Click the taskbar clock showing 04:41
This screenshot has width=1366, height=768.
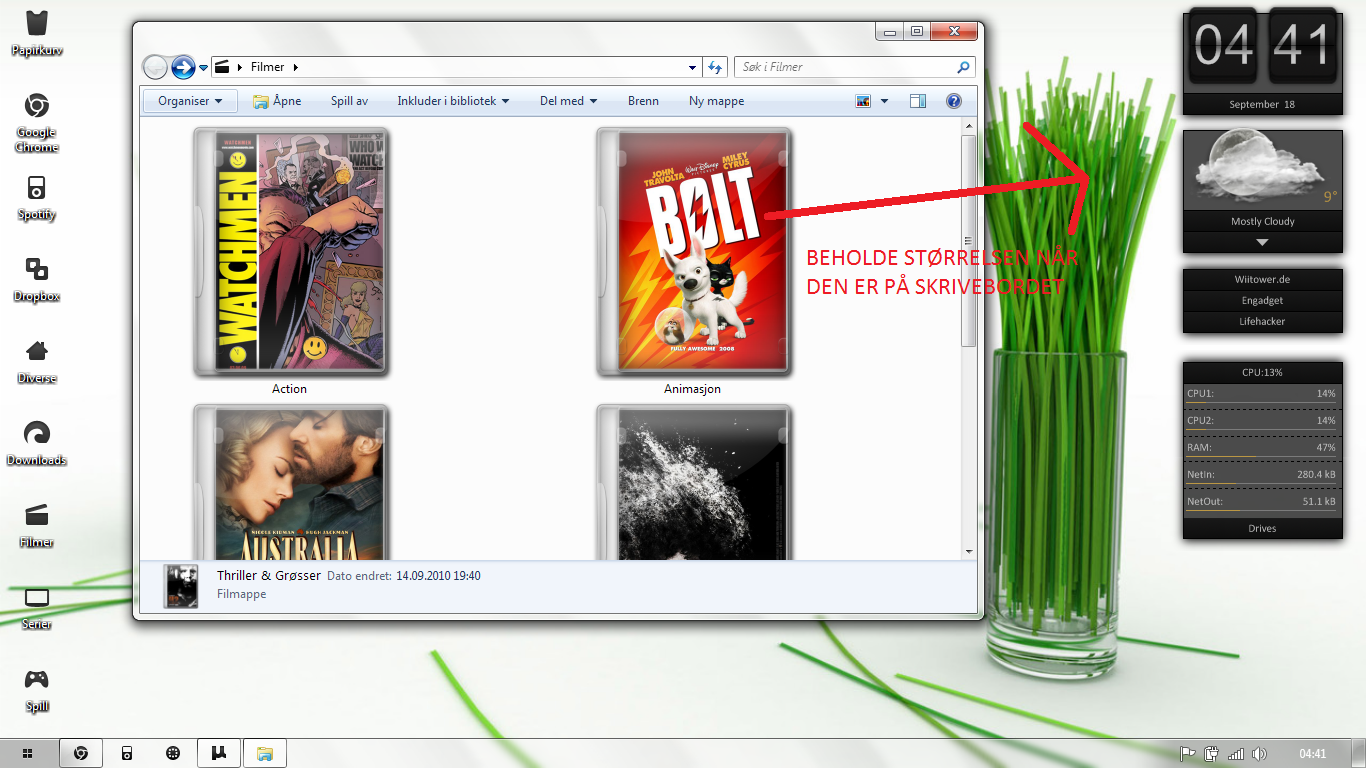coord(1312,754)
